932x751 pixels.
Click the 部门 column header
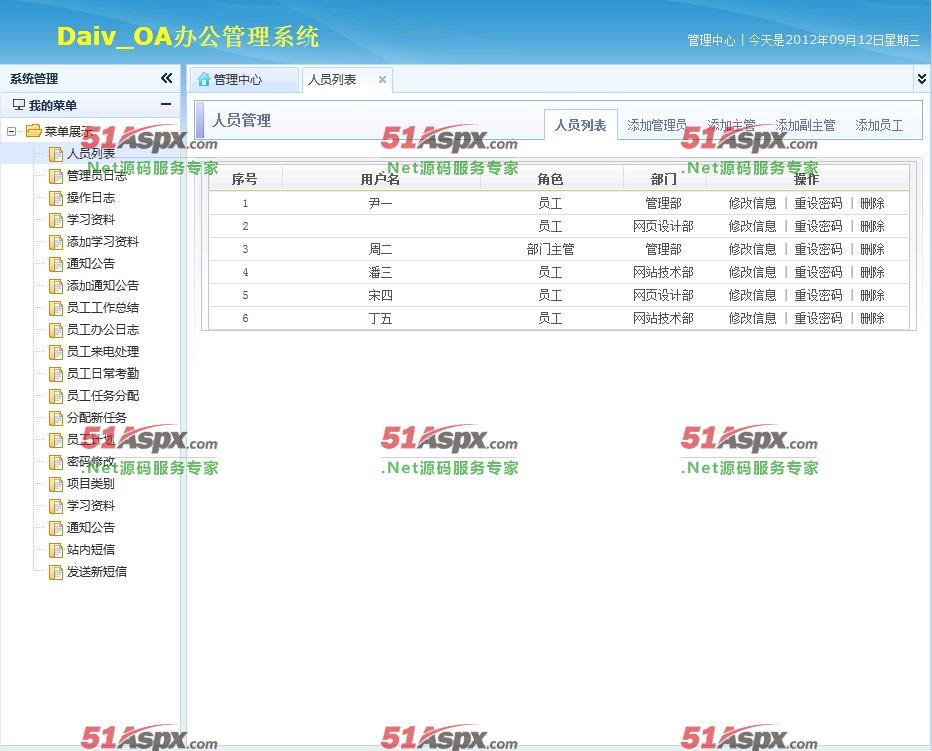(663, 179)
